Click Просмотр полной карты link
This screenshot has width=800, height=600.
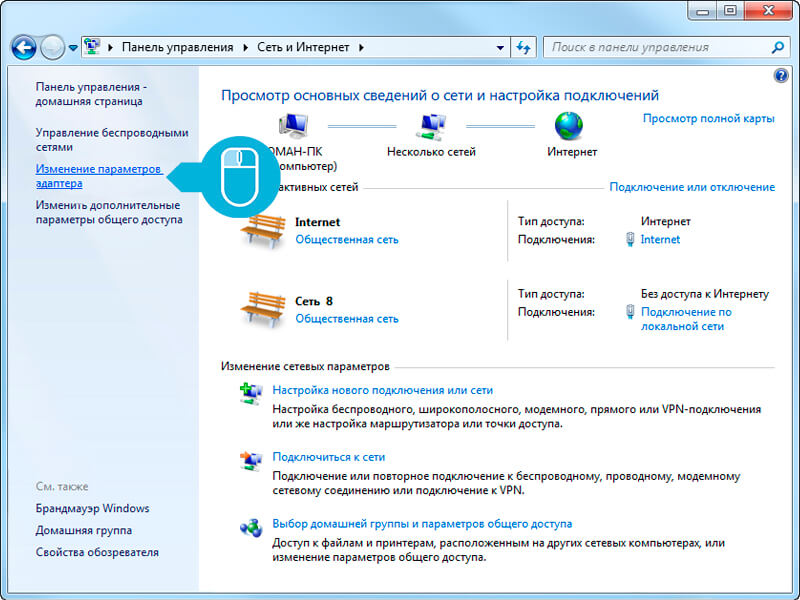pyautogui.click(x=708, y=118)
